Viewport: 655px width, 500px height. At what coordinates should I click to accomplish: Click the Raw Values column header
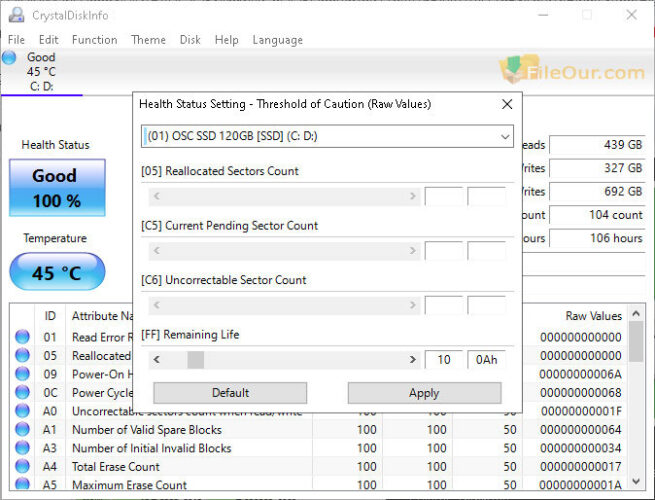coord(594,316)
